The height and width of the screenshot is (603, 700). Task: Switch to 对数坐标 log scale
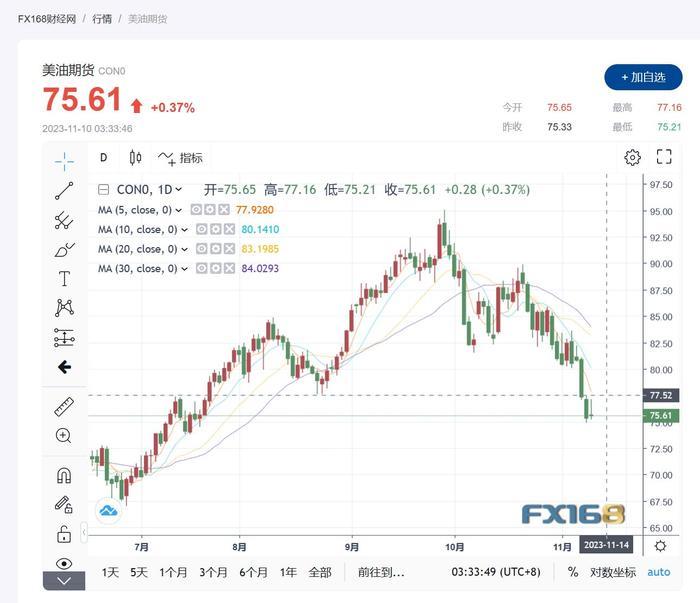(x=612, y=573)
